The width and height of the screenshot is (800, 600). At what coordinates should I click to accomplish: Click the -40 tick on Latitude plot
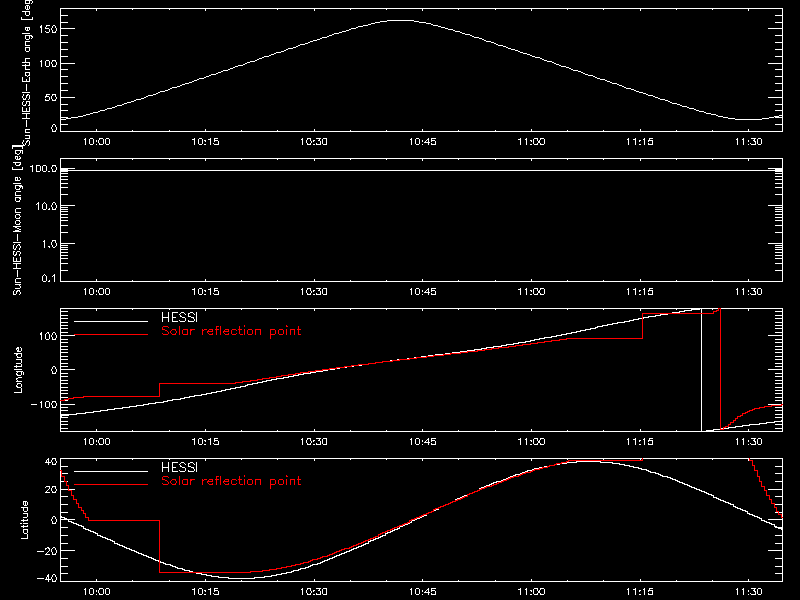46,579
